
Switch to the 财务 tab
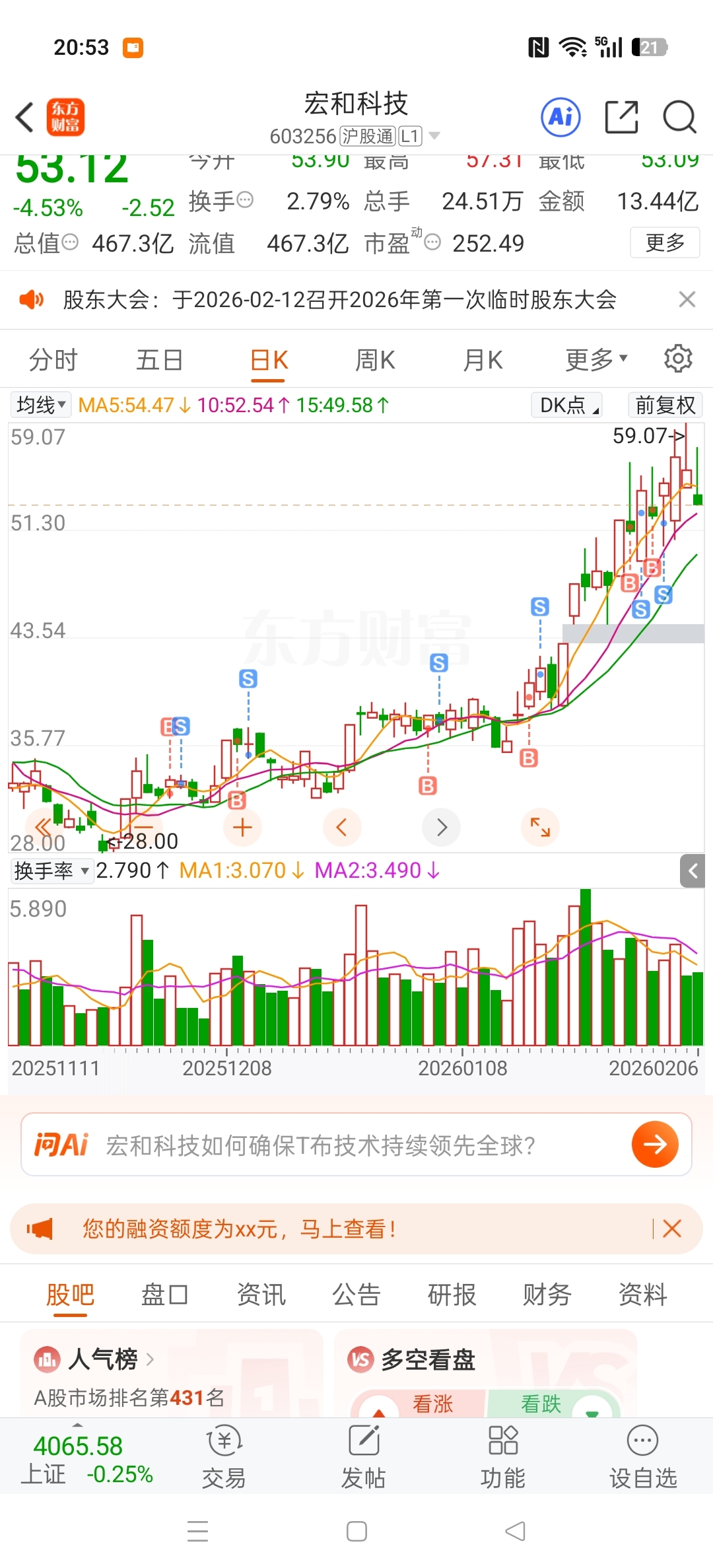pyautogui.click(x=547, y=1295)
